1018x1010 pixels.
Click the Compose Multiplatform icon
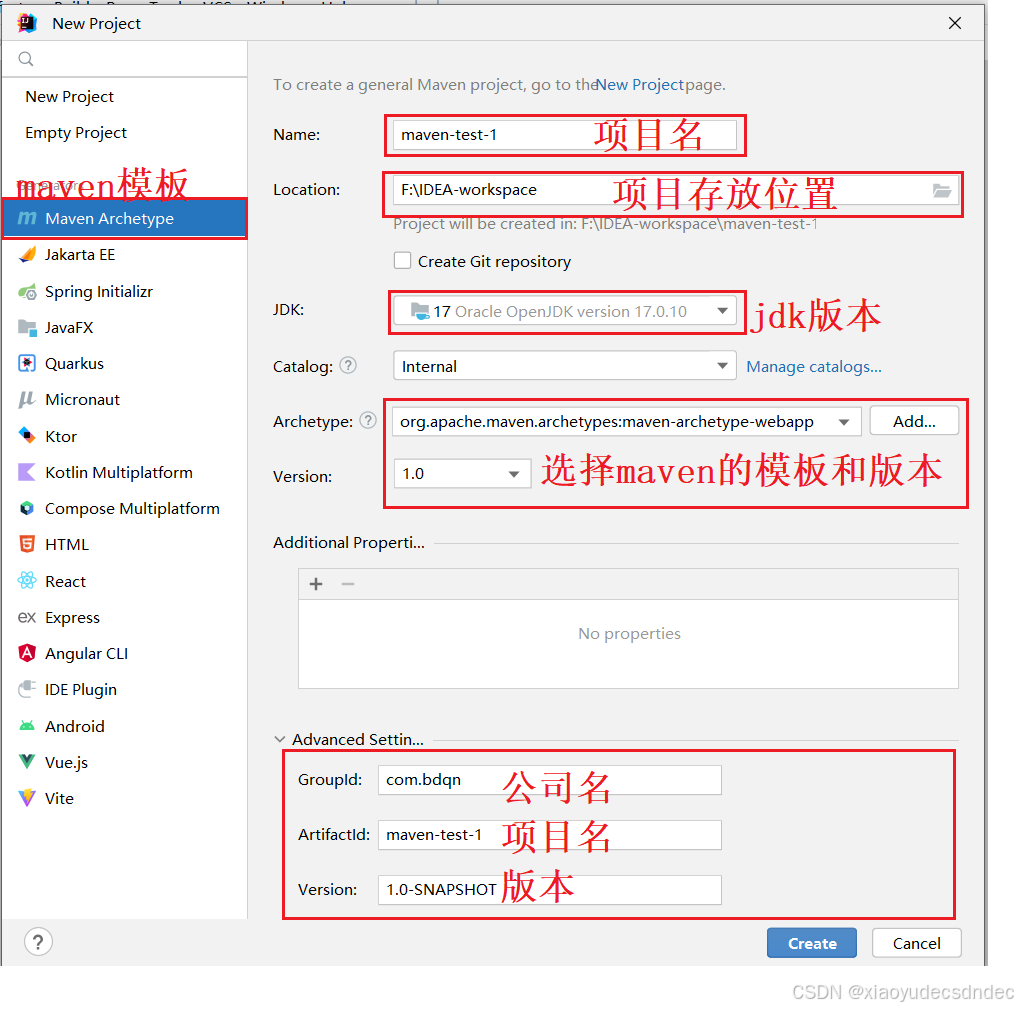pos(27,508)
